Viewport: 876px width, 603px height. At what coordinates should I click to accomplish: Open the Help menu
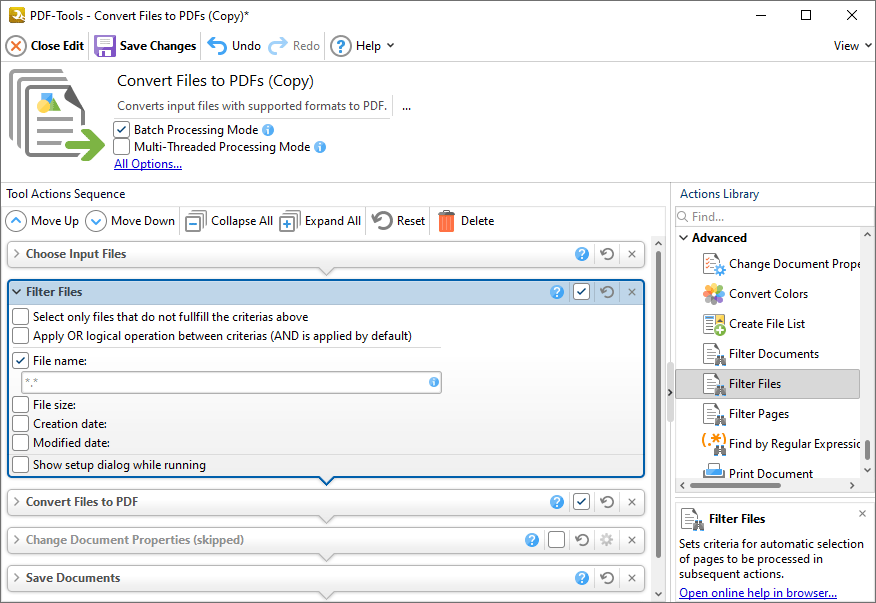coord(362,45)
